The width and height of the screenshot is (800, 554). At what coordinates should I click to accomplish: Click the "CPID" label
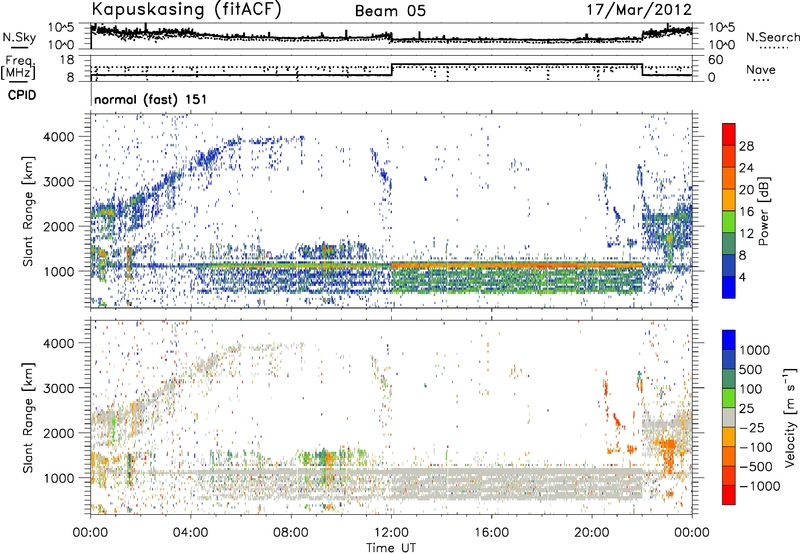click(x=22, y=95)
